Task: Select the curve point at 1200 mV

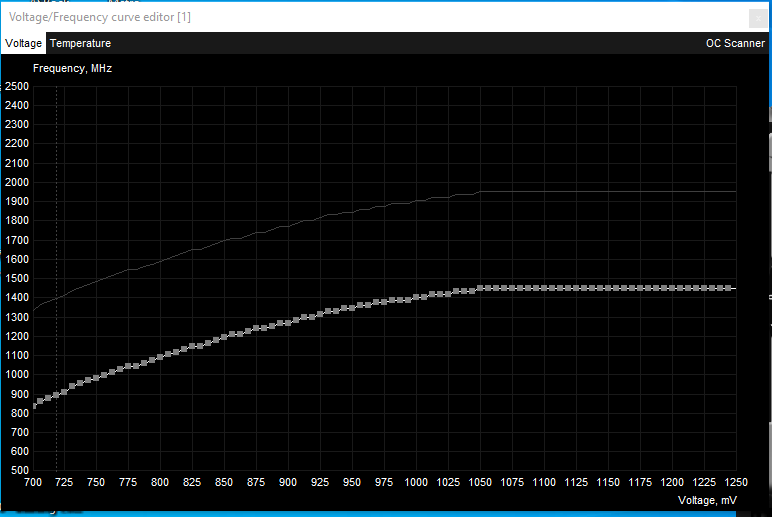Action: pyautogui.click(x=672, y=288)
